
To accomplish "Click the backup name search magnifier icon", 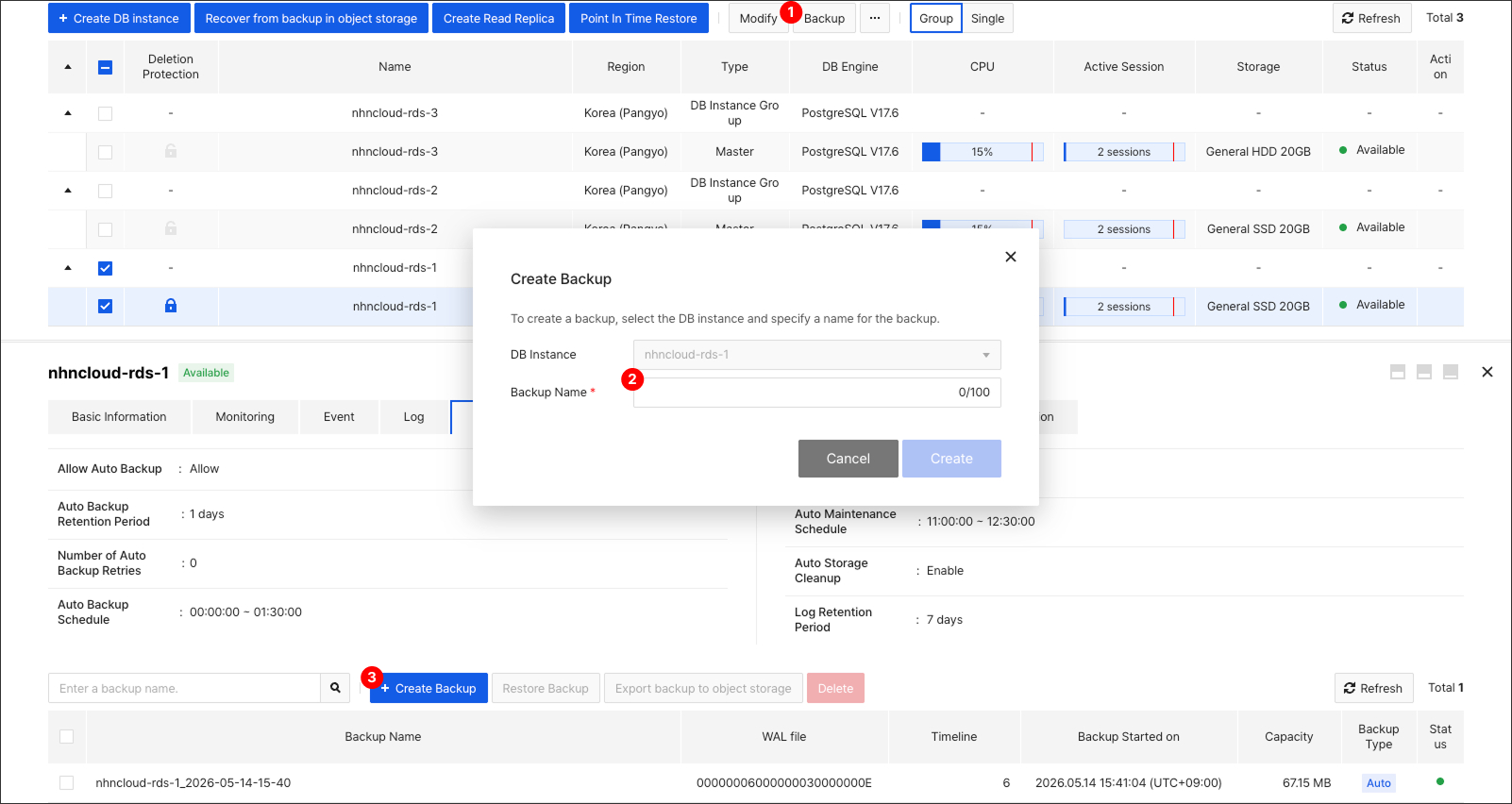I will (335, 688).
